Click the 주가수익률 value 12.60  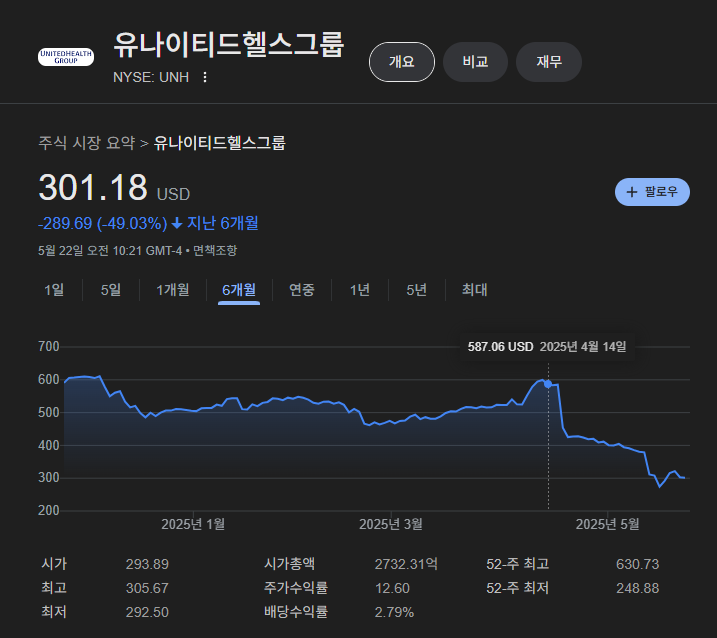pos(392,588)
